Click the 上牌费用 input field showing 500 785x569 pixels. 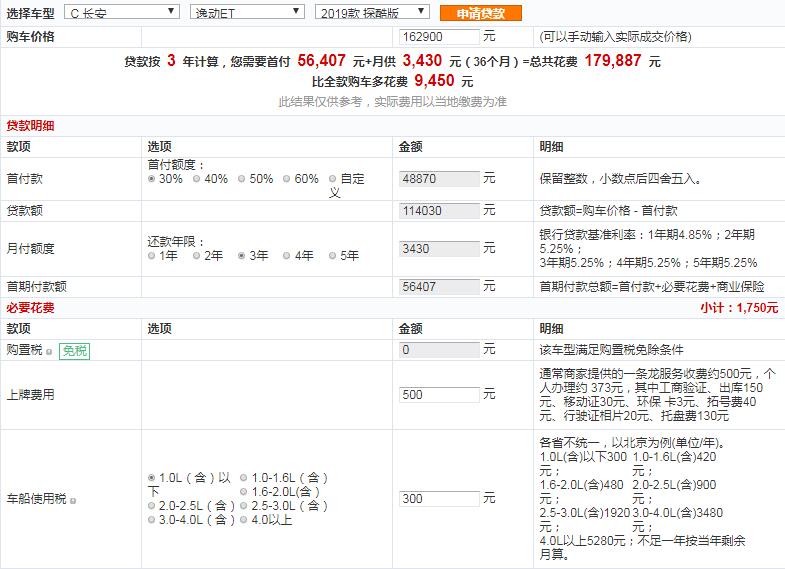439,395
